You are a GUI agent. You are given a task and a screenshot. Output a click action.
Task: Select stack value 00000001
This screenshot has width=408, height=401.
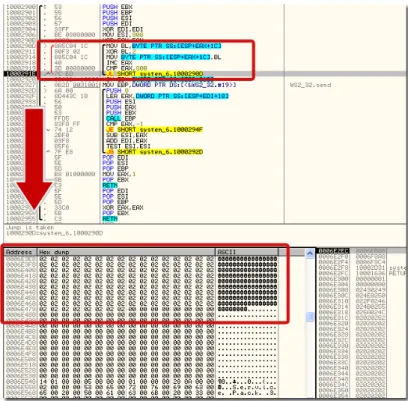[x=370, y=279]
